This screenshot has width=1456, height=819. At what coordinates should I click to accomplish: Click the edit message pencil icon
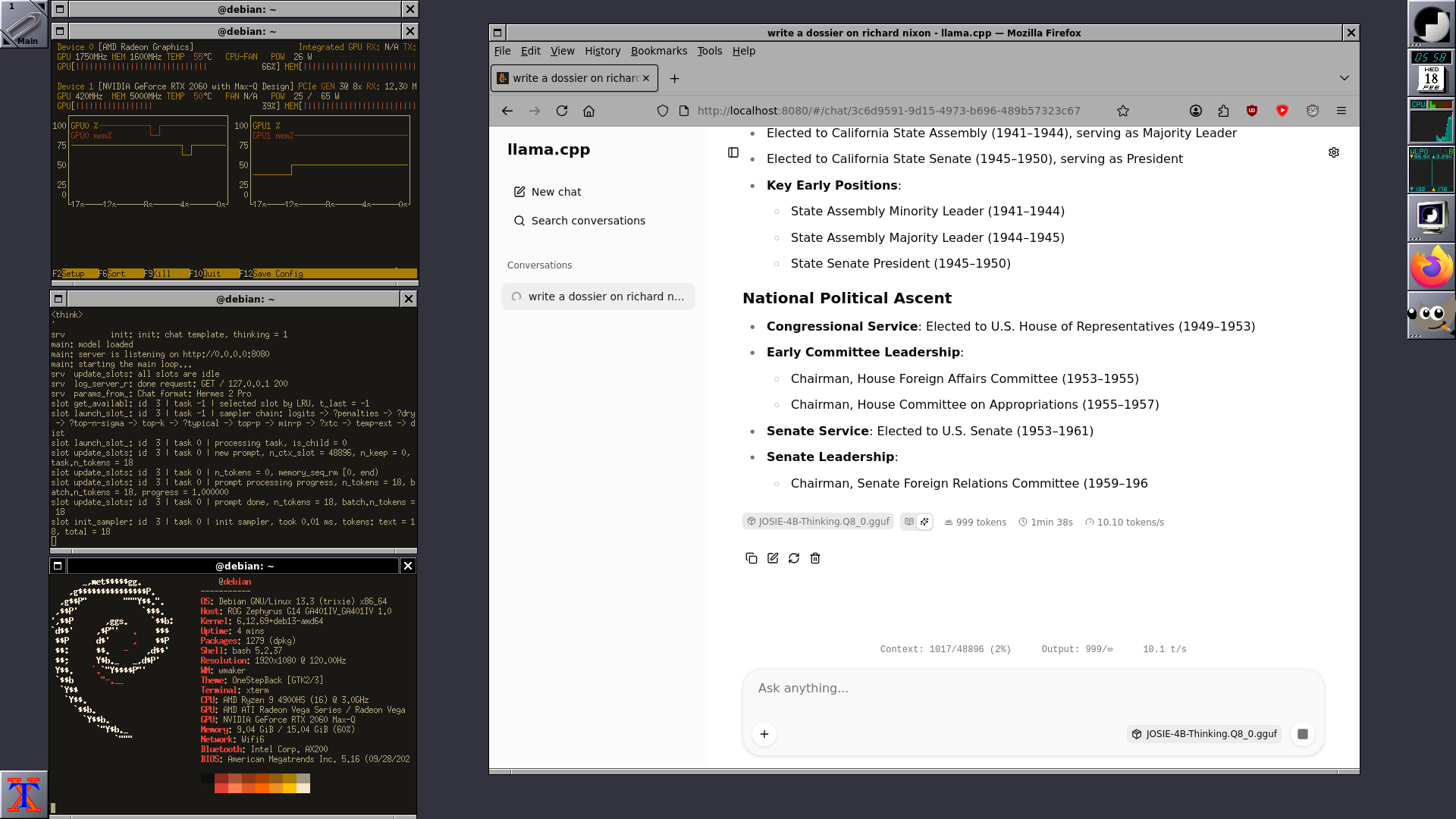click(x=772, y=558)
